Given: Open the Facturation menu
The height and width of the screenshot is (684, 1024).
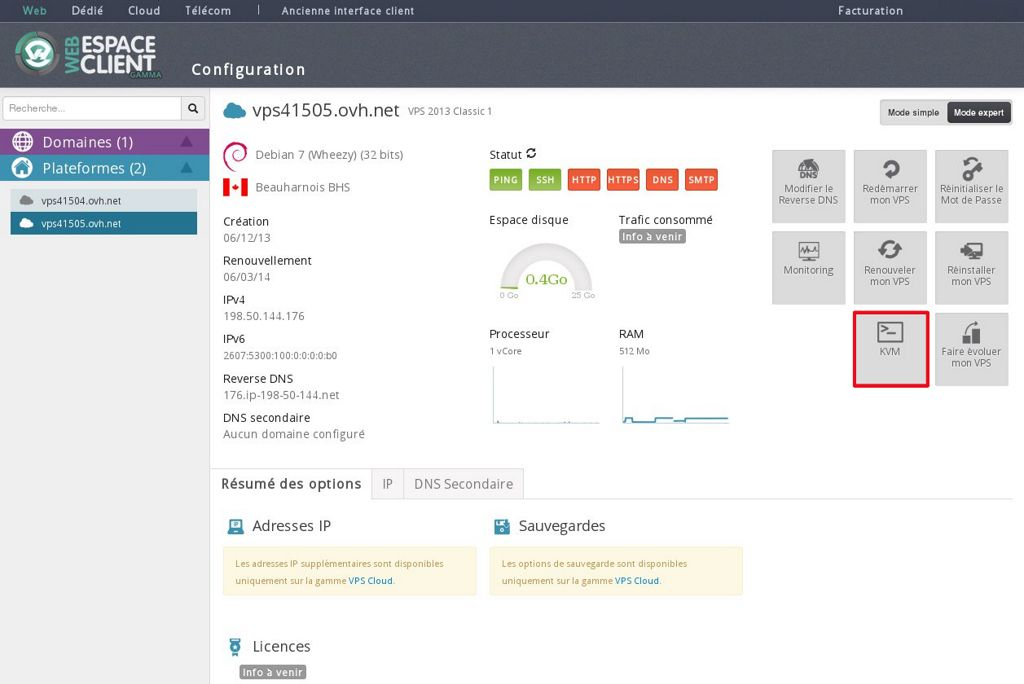Looking at the screenshot, I should [x=870, y=11].
